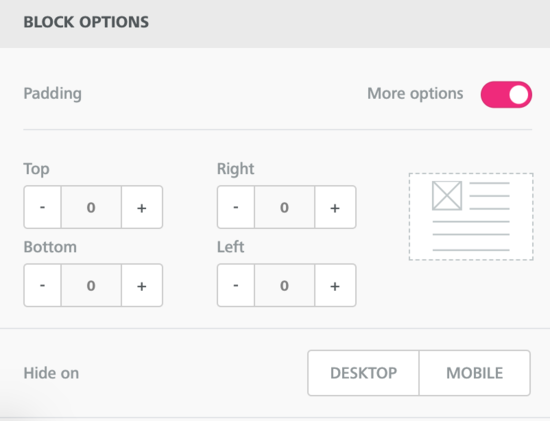Click image placeholder icon in layout preview
Image resolution: width=550 pixels, height=421 pixels.
[447, 195]
